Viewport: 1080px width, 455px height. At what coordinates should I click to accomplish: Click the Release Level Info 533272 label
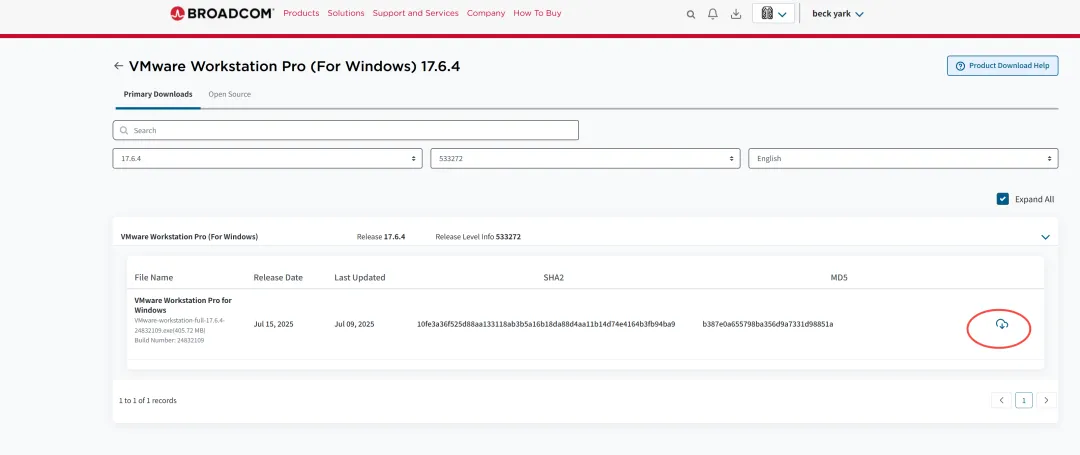[478, 237]
